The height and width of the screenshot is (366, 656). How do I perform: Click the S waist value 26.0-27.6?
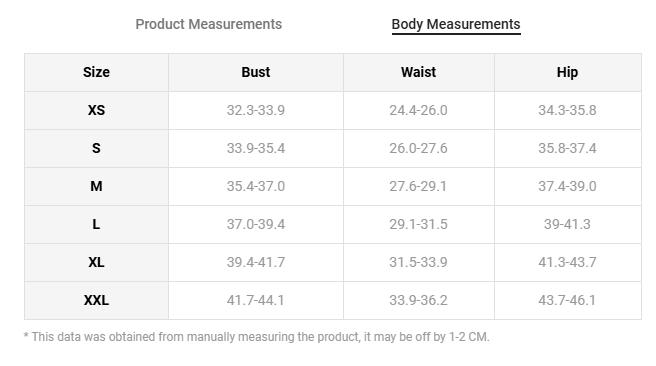click(418, 148)
